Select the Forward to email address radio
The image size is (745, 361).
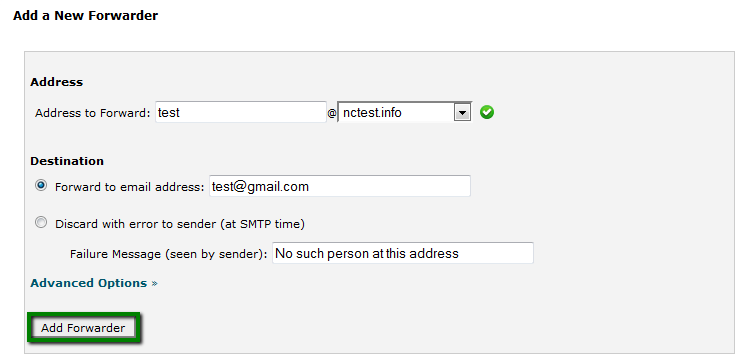pos(41,186)
